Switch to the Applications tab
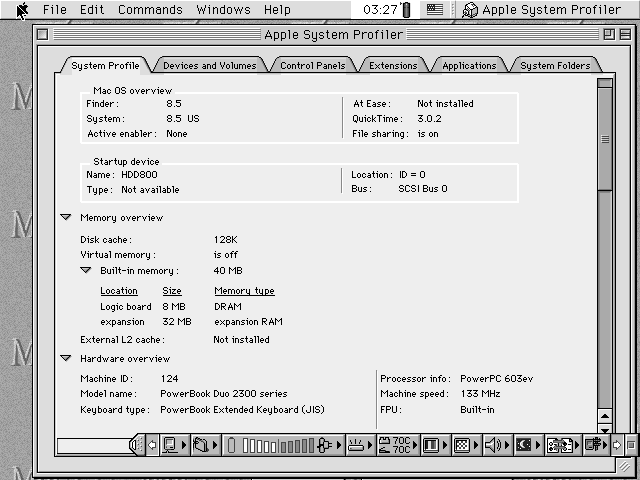640x480 pixels. [x=469, y=65]
